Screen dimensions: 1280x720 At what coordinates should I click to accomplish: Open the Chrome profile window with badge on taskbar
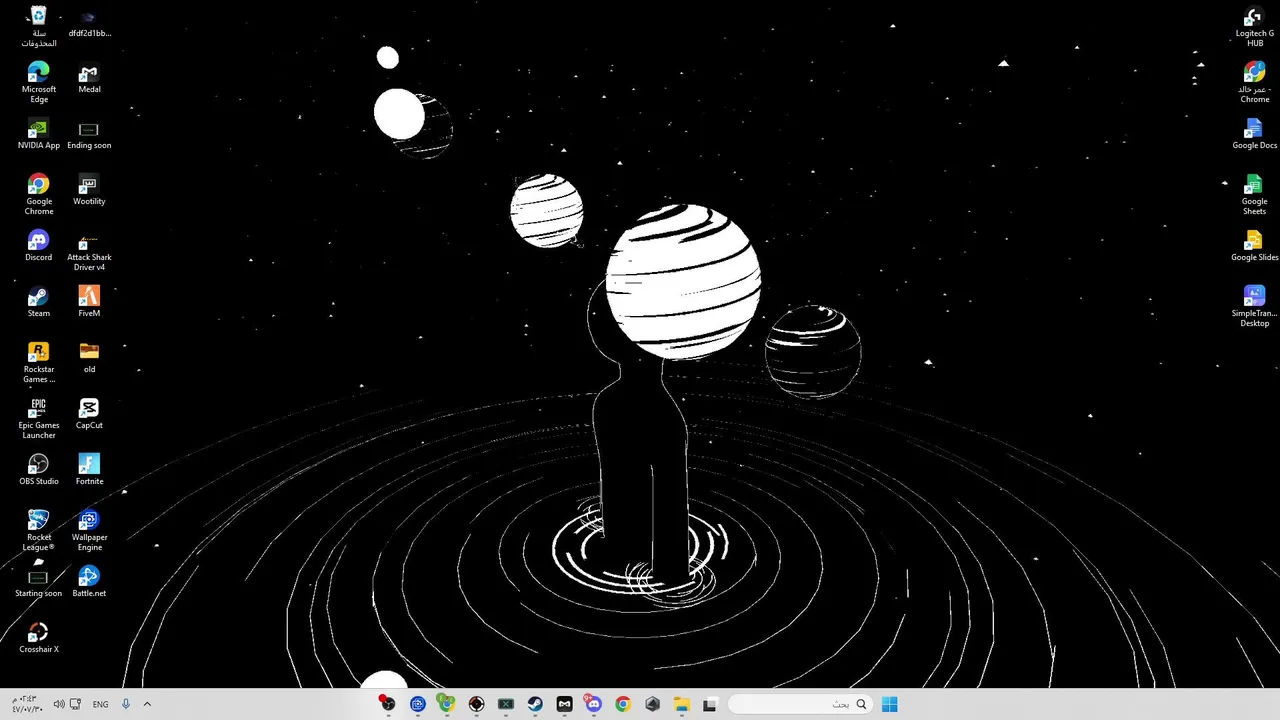pos(446,704)
